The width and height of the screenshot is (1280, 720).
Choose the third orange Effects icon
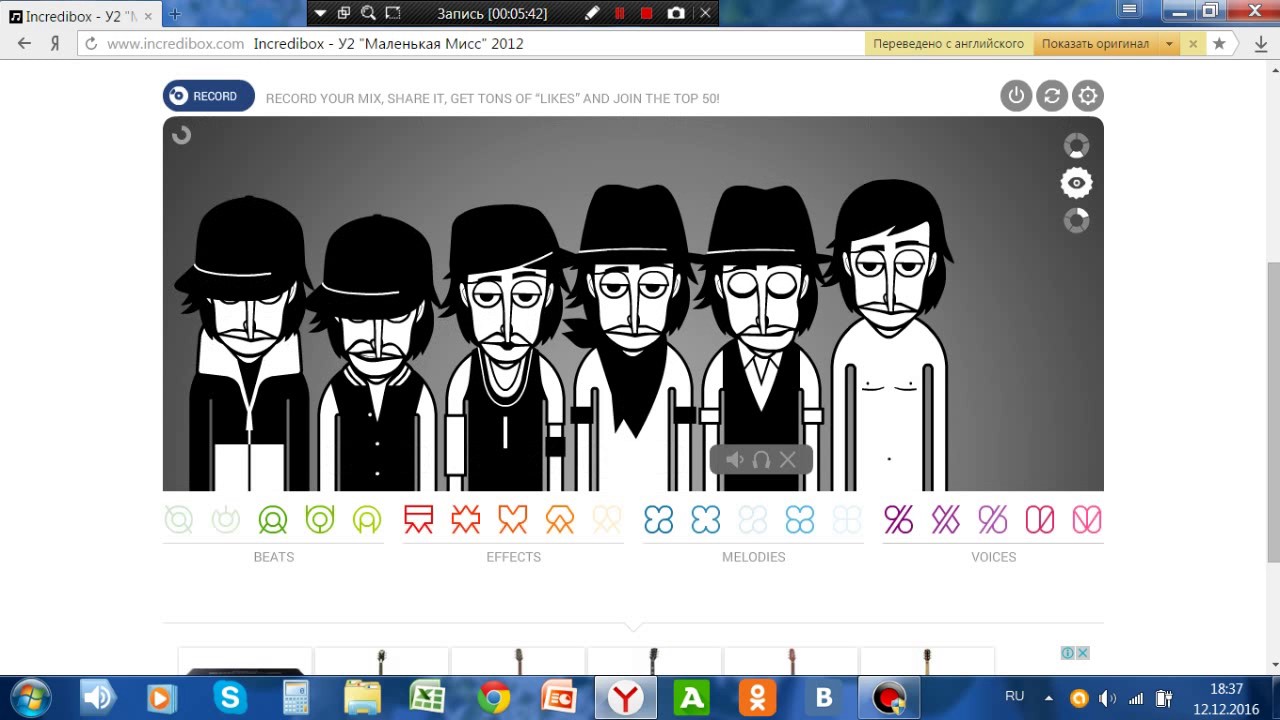pyautogui.click(x=513, y=520)
